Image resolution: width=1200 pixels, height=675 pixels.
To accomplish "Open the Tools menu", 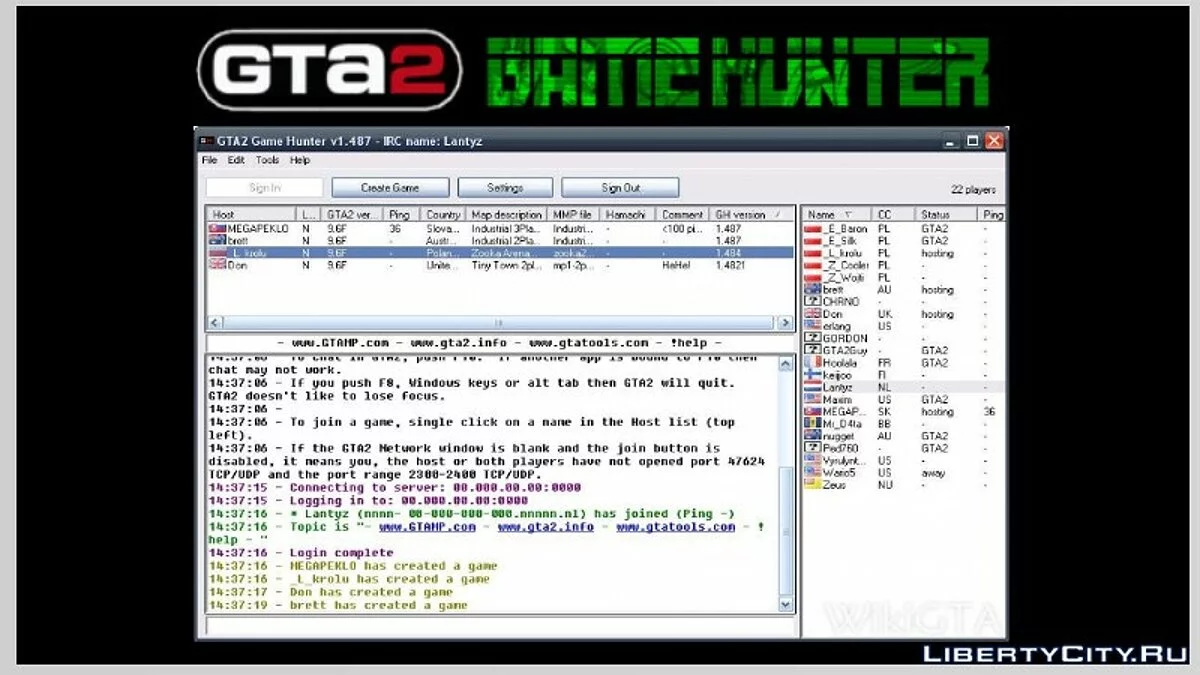I will click(267, 160).
